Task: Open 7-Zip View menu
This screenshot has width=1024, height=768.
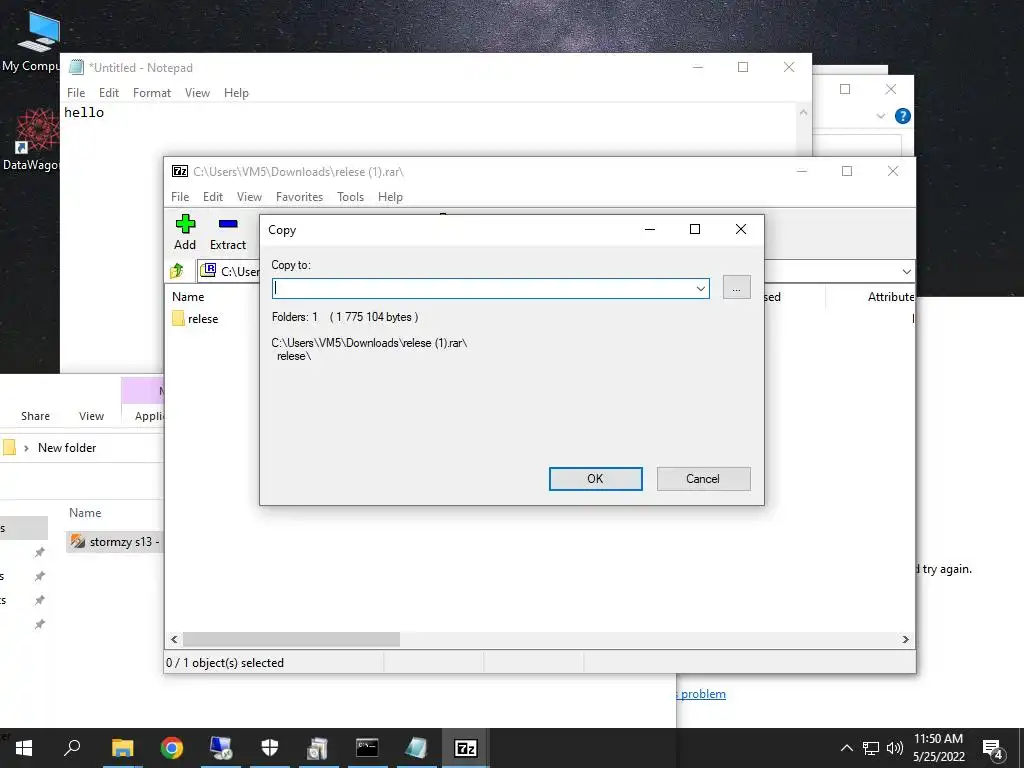Action: tap(249, 197)
